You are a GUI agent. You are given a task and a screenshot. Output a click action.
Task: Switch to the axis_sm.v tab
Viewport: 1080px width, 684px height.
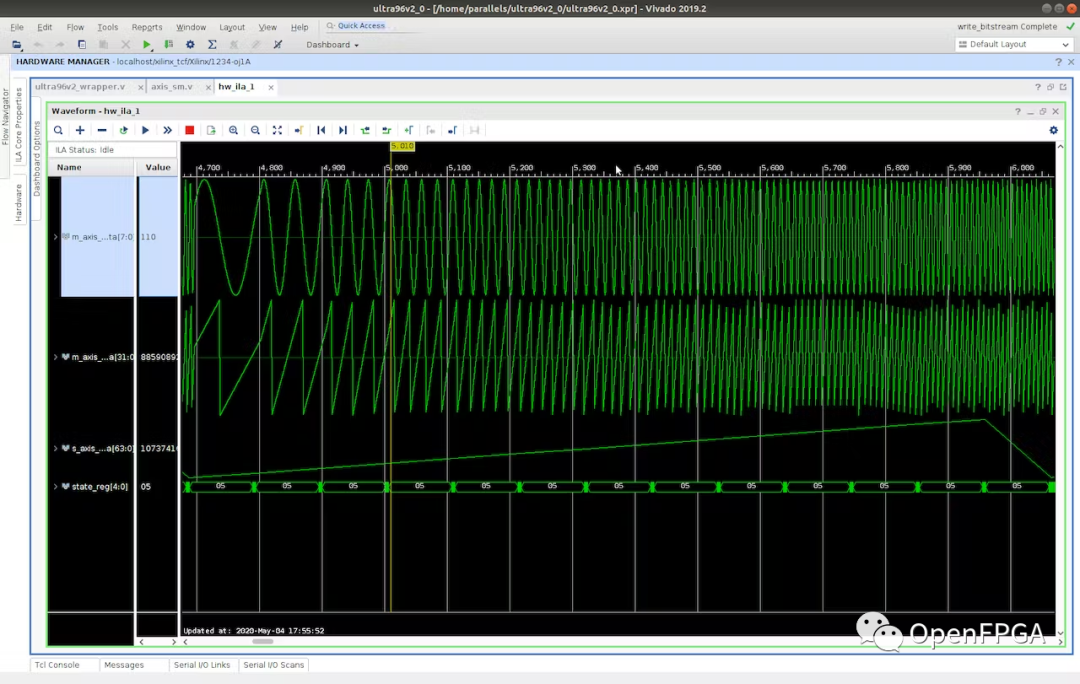pyautogui.click(x=173, y=86)
